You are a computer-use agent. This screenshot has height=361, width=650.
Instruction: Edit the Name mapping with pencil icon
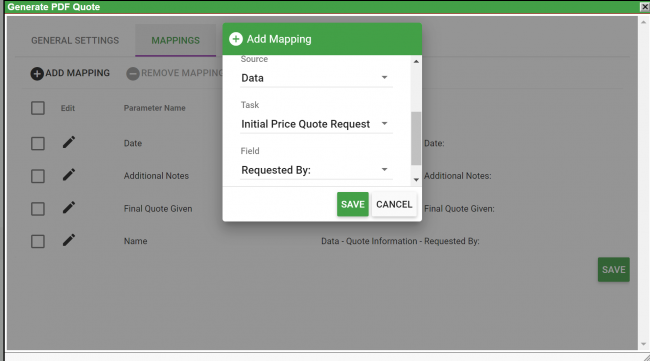[69, 240]
